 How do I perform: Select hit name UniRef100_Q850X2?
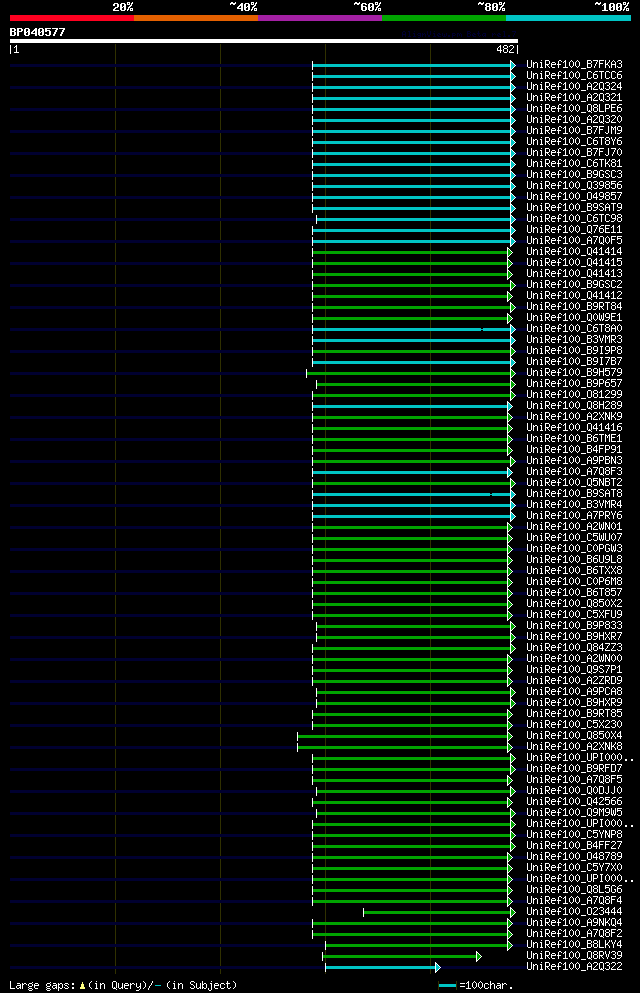click(x=574, y=604)
